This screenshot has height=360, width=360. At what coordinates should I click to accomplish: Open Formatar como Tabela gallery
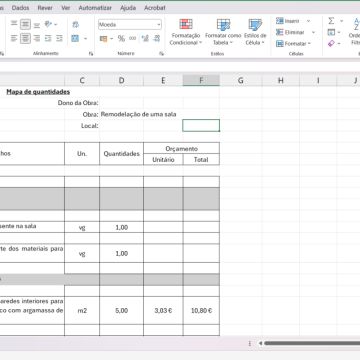point(223,32)
